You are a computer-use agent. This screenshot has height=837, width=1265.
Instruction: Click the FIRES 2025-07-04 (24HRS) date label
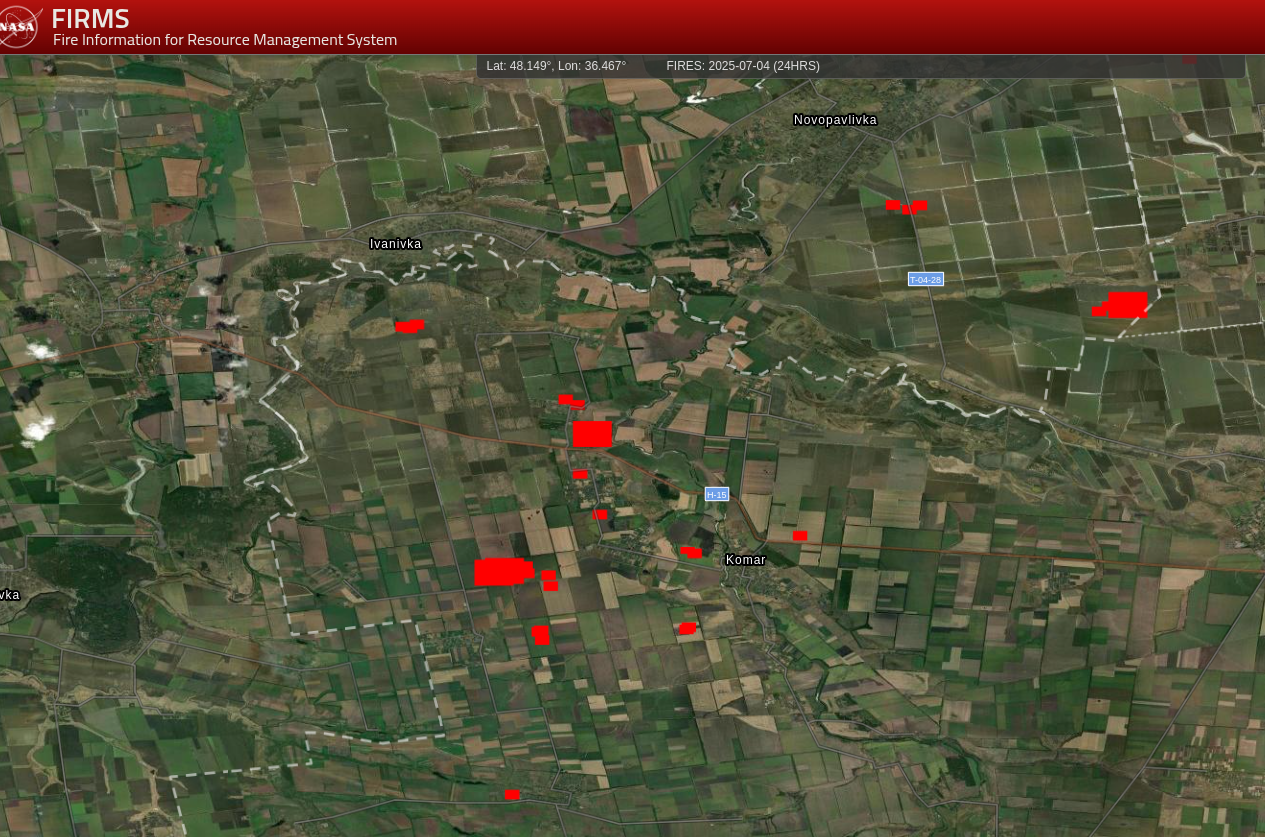point(743,66)
